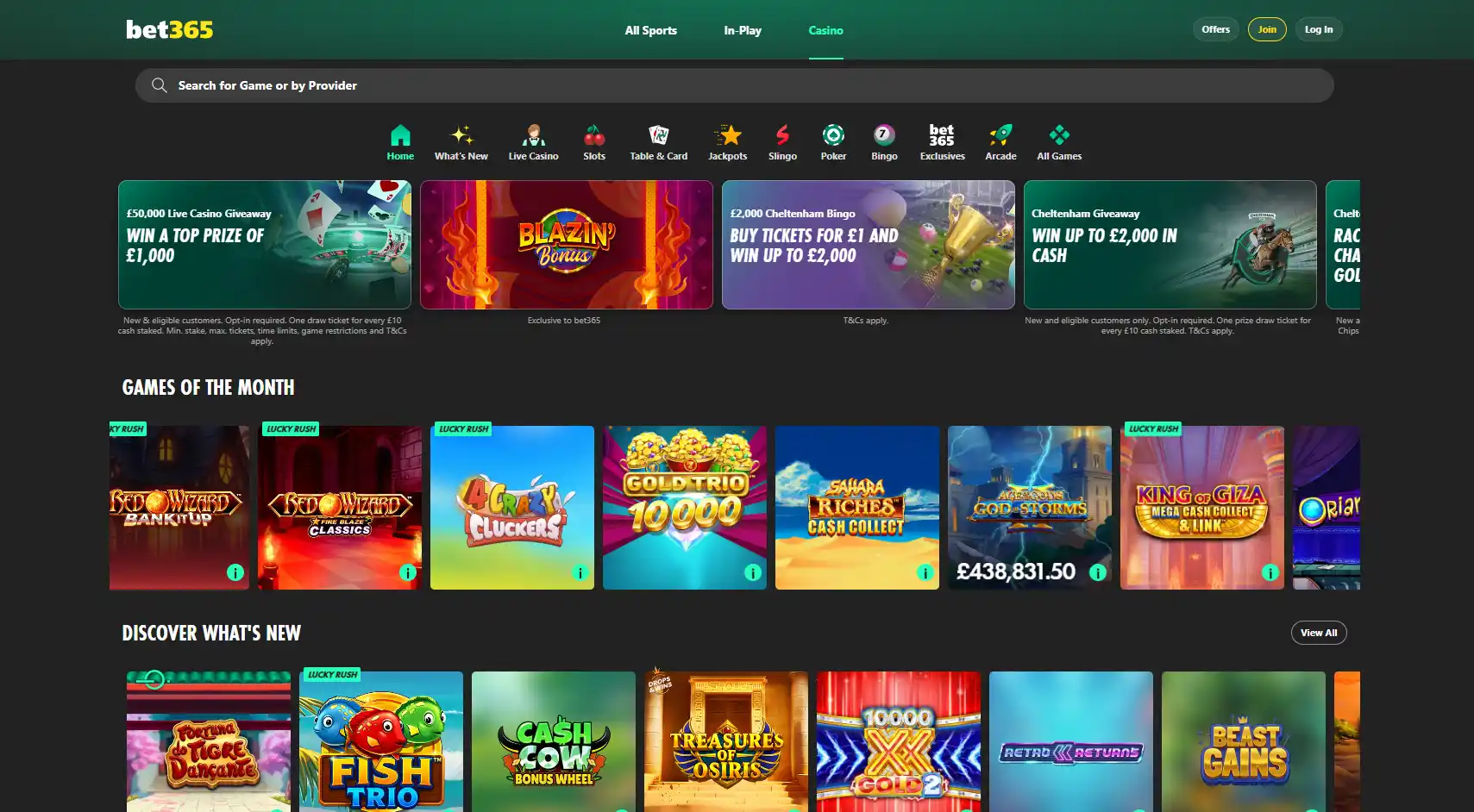Click Lucky Rush tag on Fish Trio
The height and width of the screenshot is (812, 1474).
tap(332, 674)
